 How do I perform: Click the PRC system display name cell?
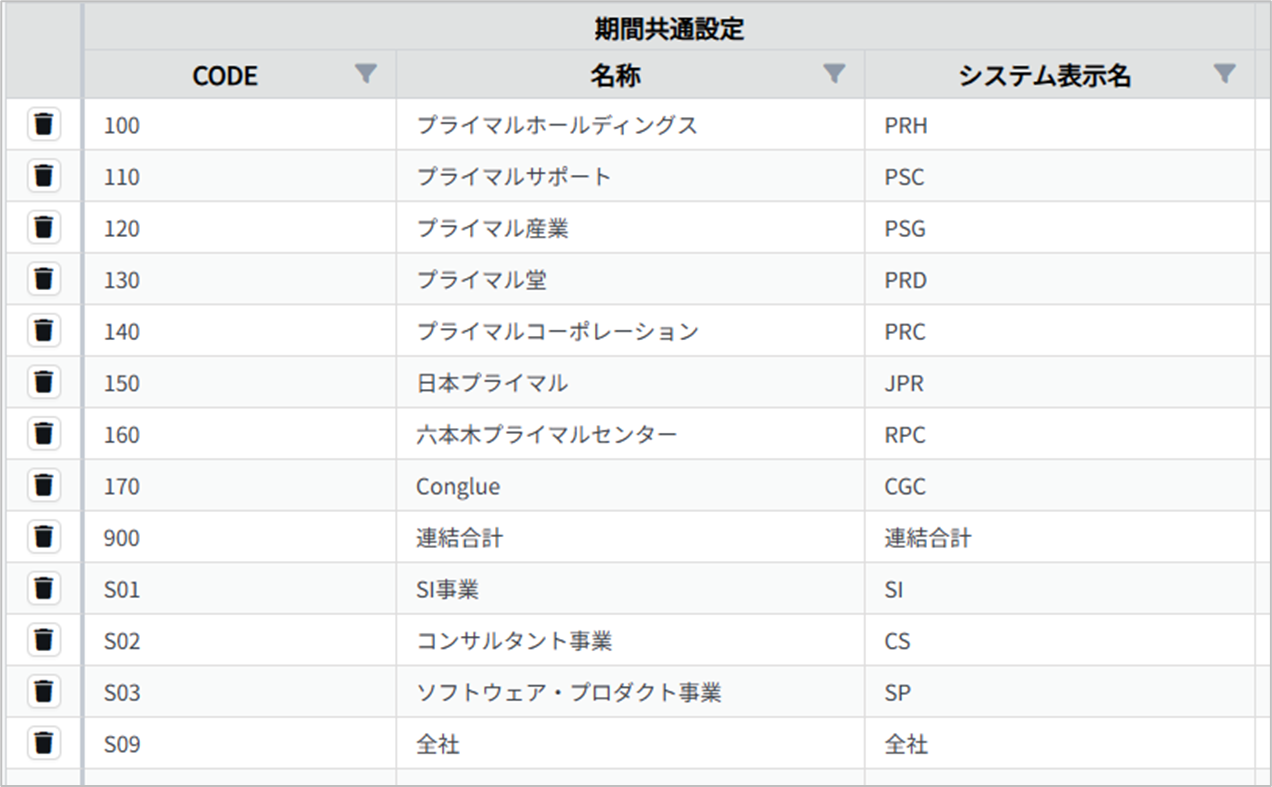[905, 332]
